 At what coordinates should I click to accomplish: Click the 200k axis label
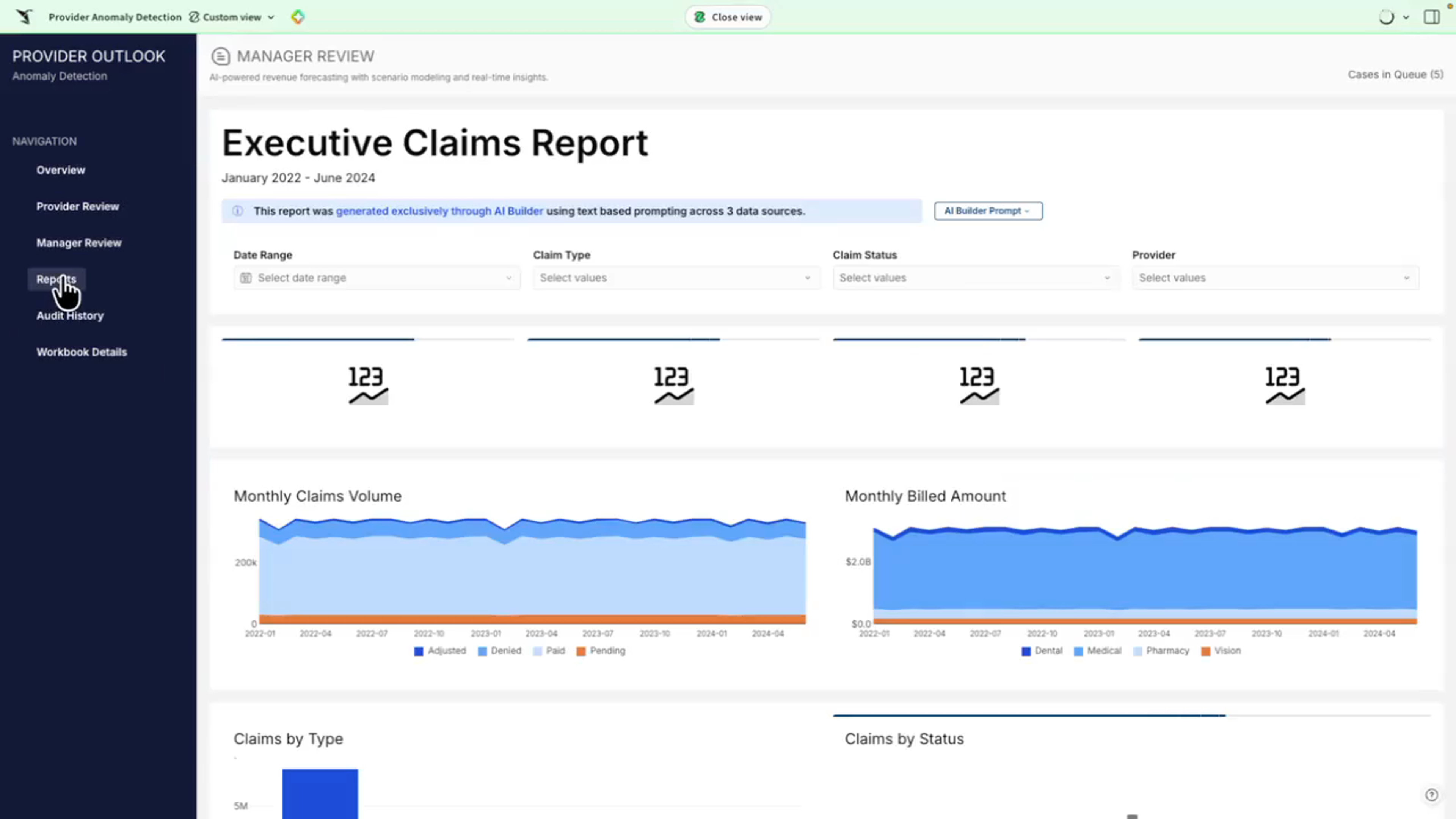246,562
